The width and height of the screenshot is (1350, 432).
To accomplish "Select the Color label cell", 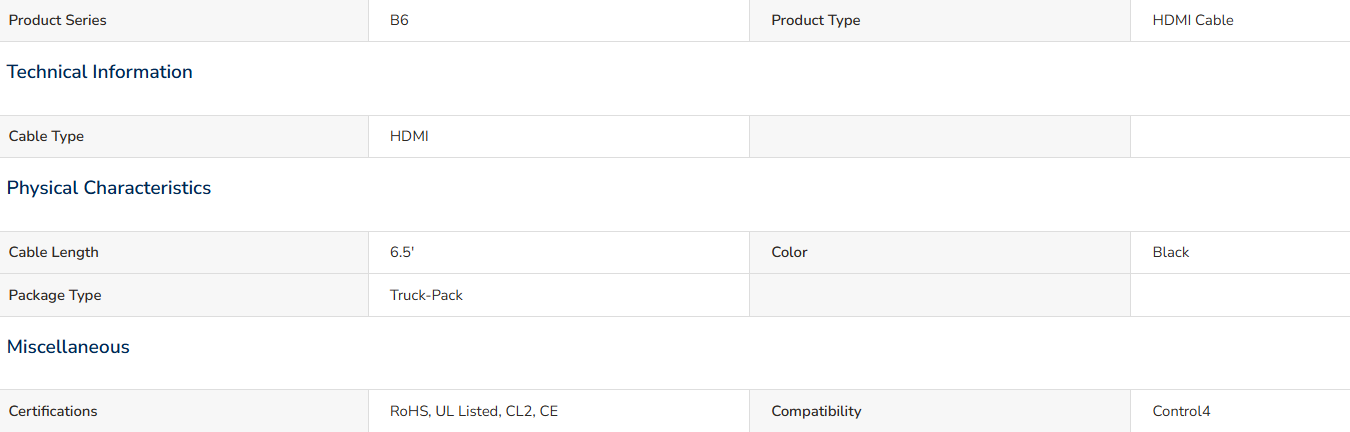I will pos(940,252).
